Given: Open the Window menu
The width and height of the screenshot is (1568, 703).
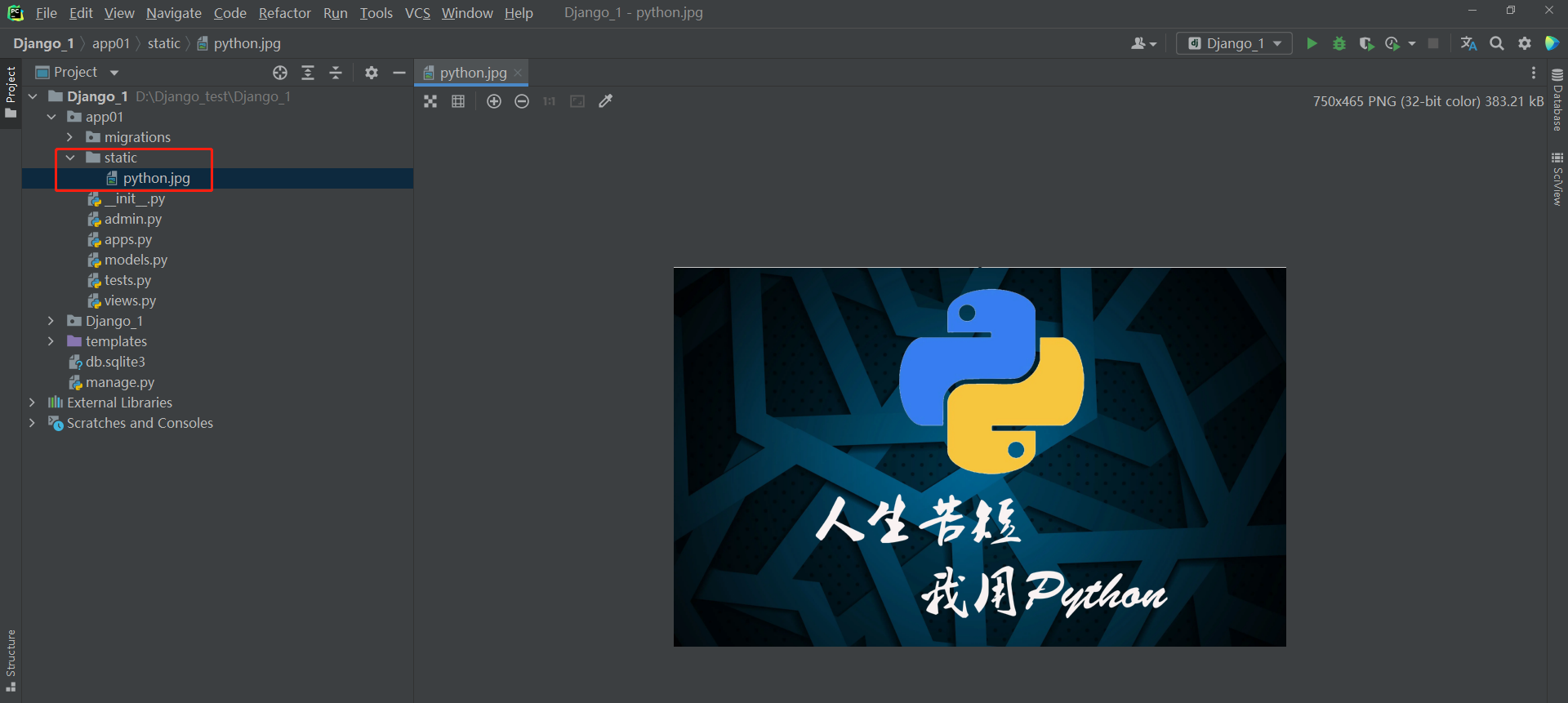Looking at the screenshot, I should (467, 13).
